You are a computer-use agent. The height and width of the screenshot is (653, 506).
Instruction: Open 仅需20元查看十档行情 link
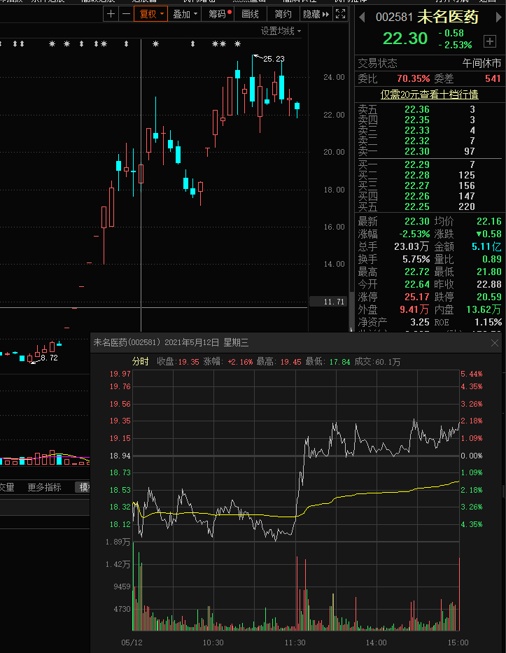click(x=429, y=95)
